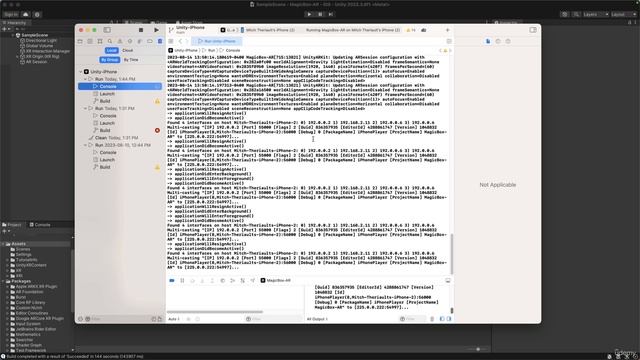Image resolution: width=640 pixels, height=360 pixels.
Task: Open the related items grid menu
Action: click(x=171, y=41)
